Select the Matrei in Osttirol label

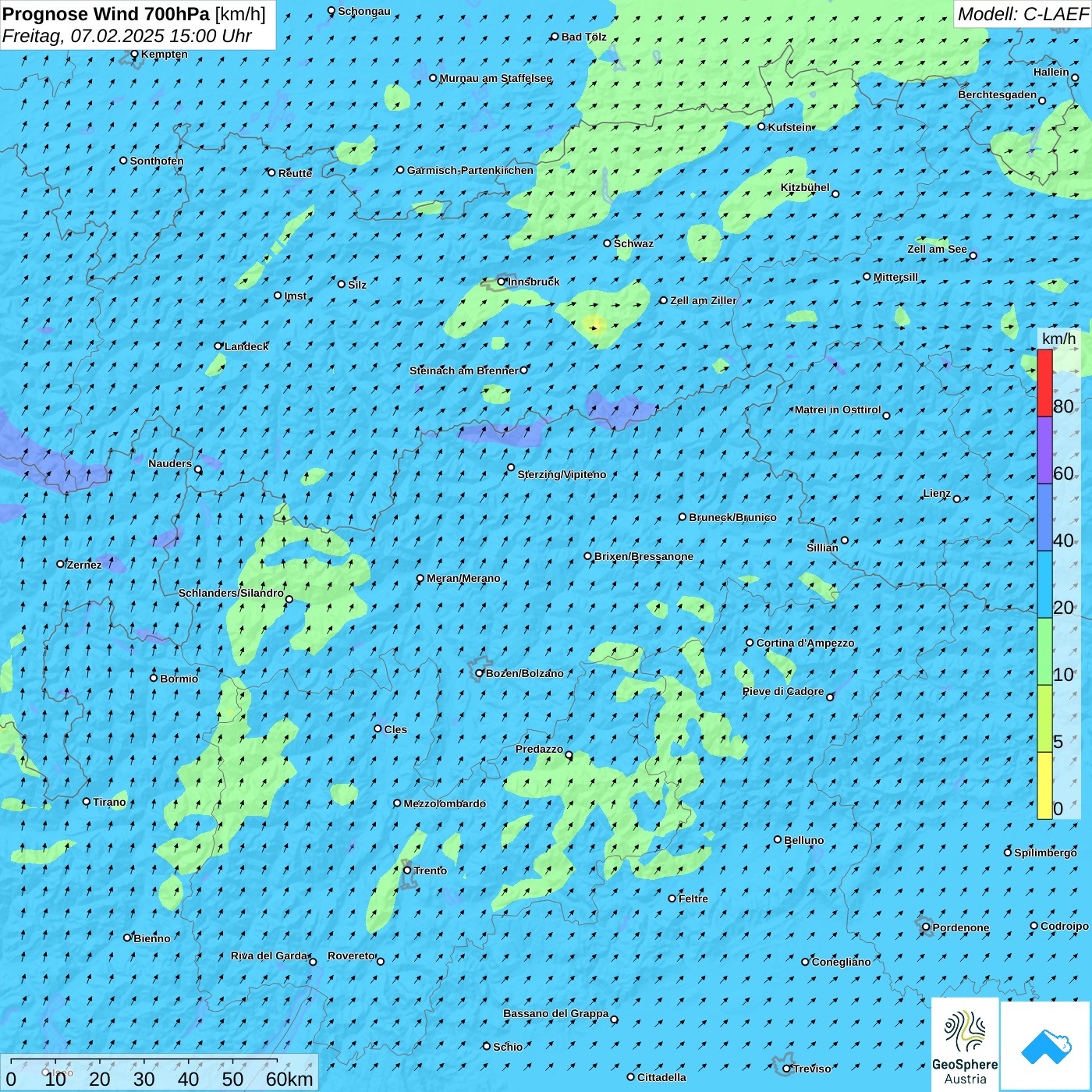click(x=838, y=409)
